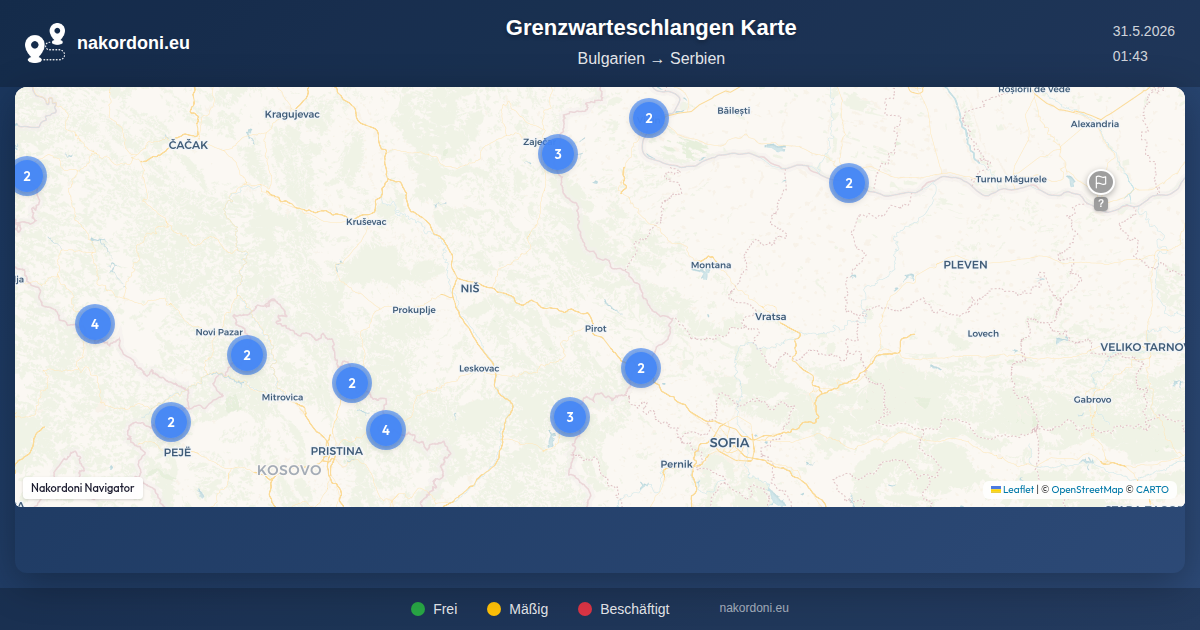
Task: Click the Montana town label
Action: coord(711,265)
